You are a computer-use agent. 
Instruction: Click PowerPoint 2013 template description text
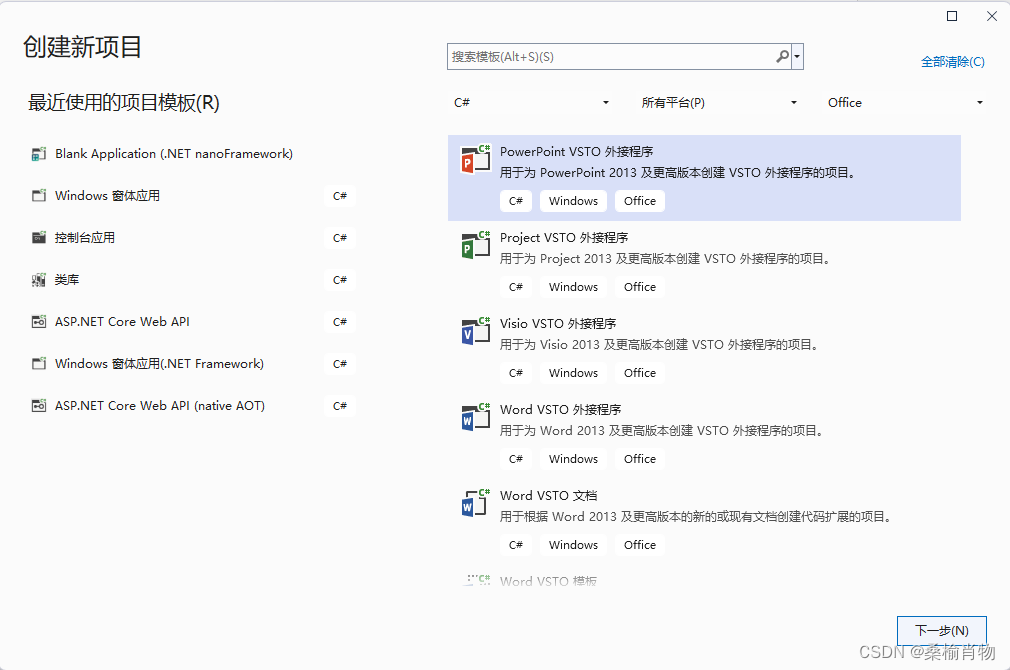[x=678, y=173]
